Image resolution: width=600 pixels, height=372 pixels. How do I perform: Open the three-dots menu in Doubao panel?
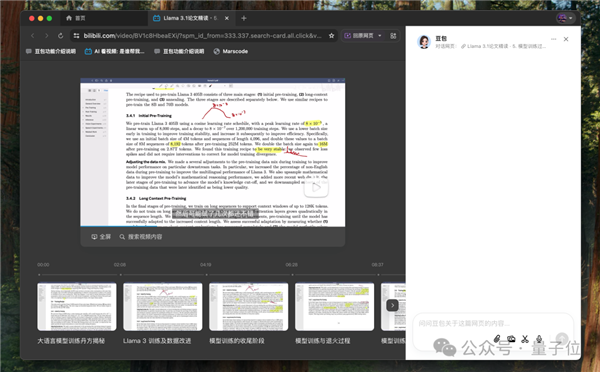click(x=553, y=39)
